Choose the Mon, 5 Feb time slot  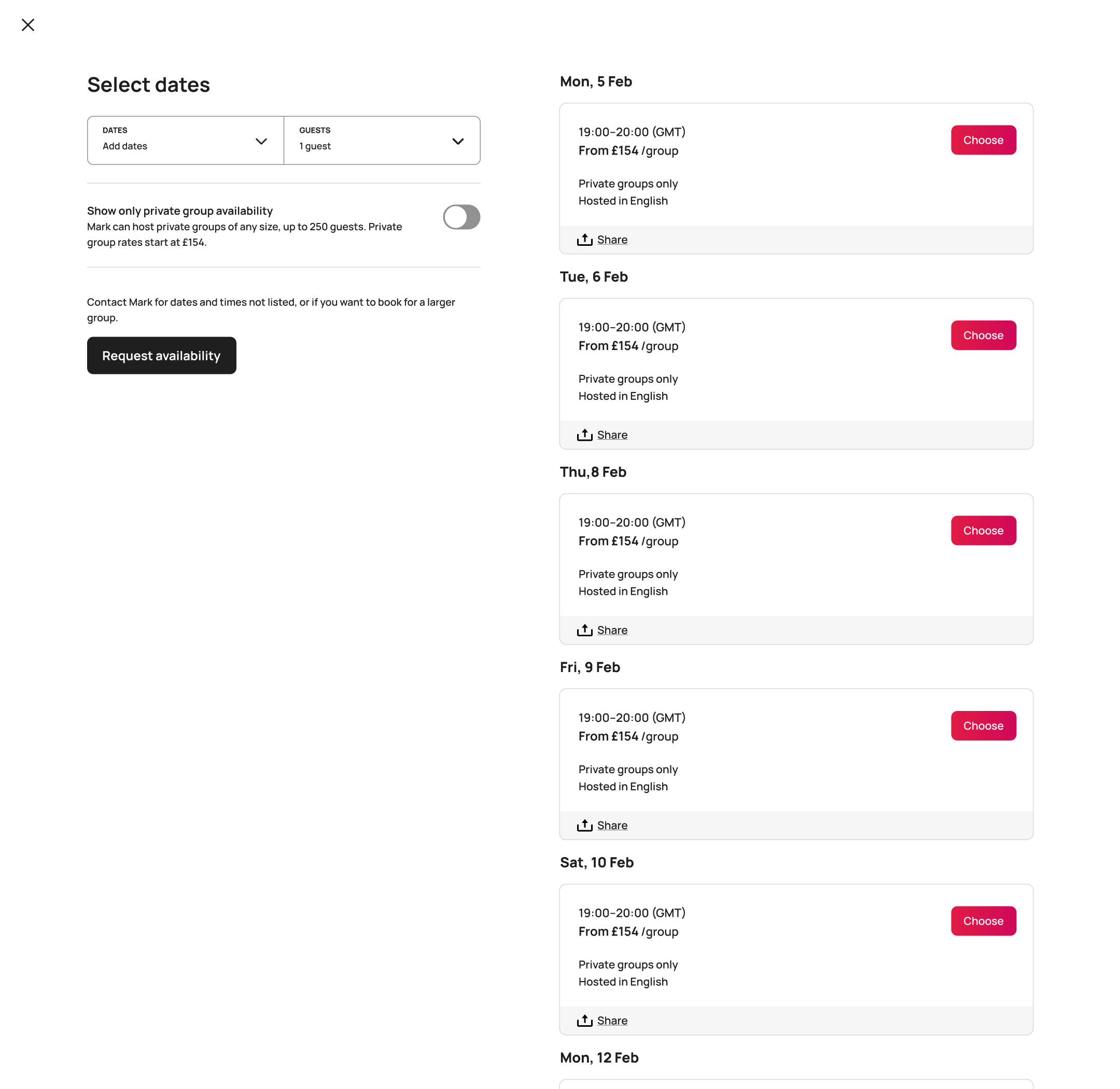point(983,140)
